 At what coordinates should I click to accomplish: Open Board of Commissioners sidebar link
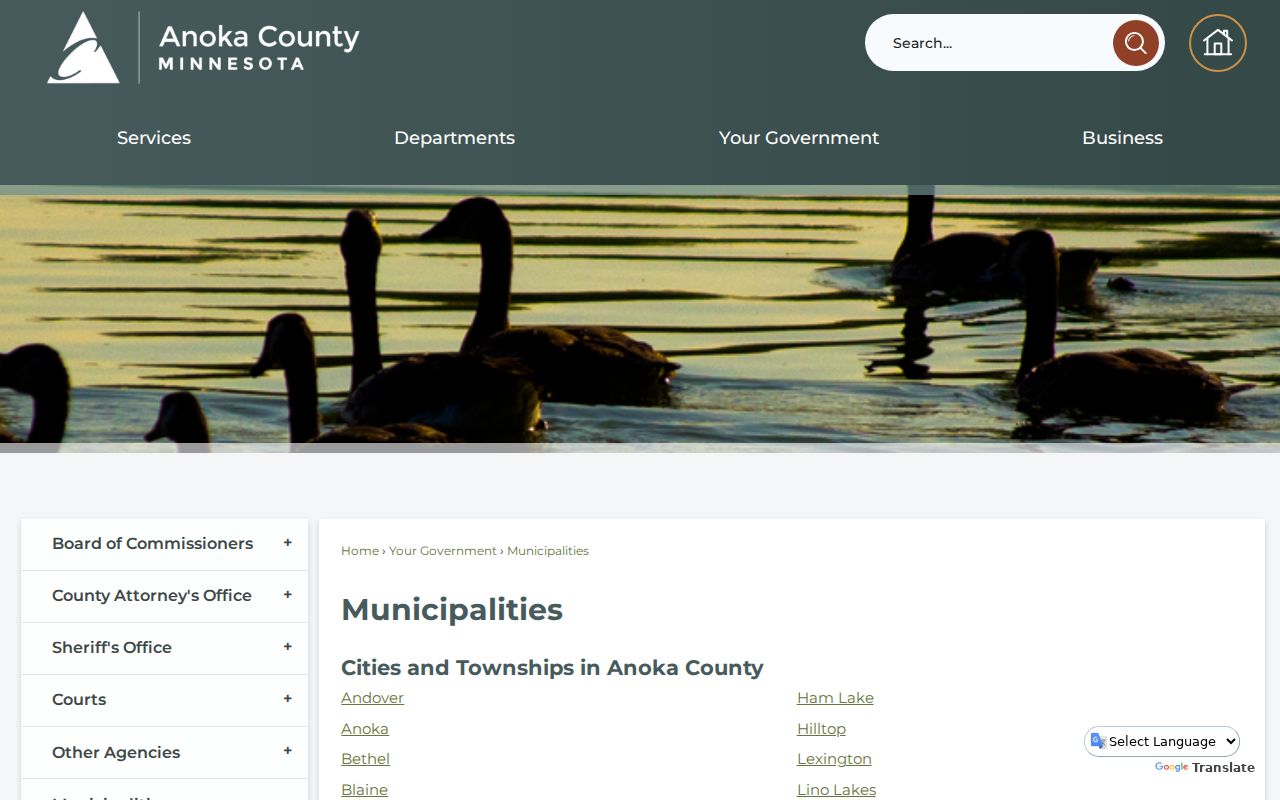[x=152, y=543]
